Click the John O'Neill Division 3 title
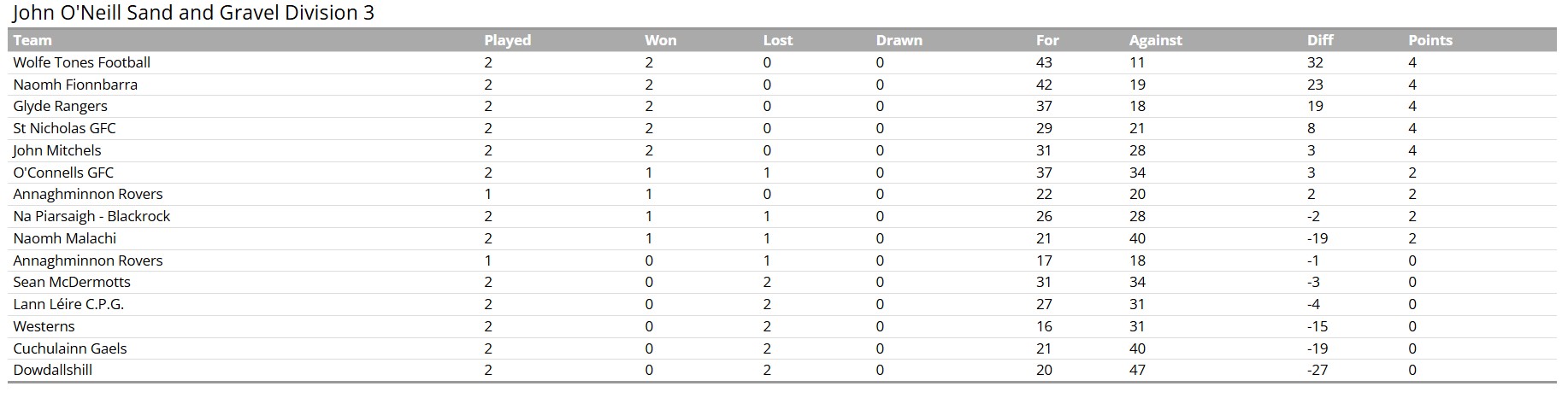This screenshot has width=1568, height=398. pyautogui.click(x=193, y=13)
